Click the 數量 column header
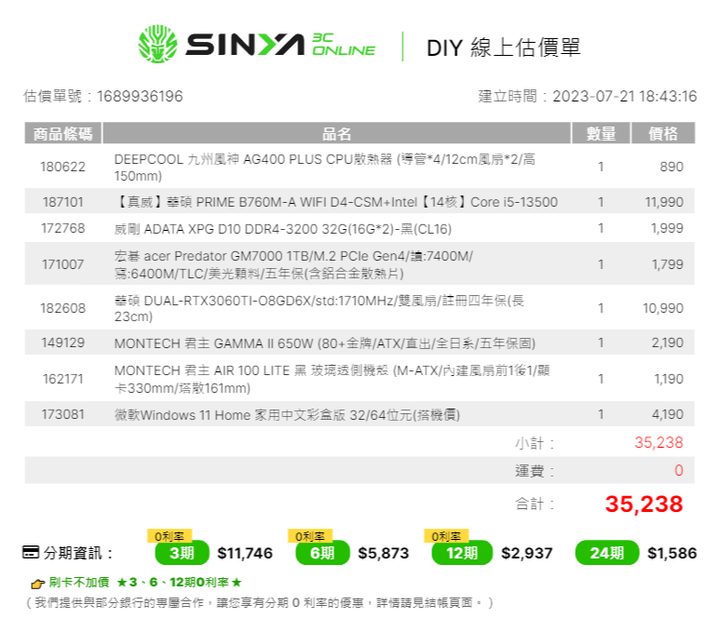Screen dimensions: 720x632 click(601, 133)
